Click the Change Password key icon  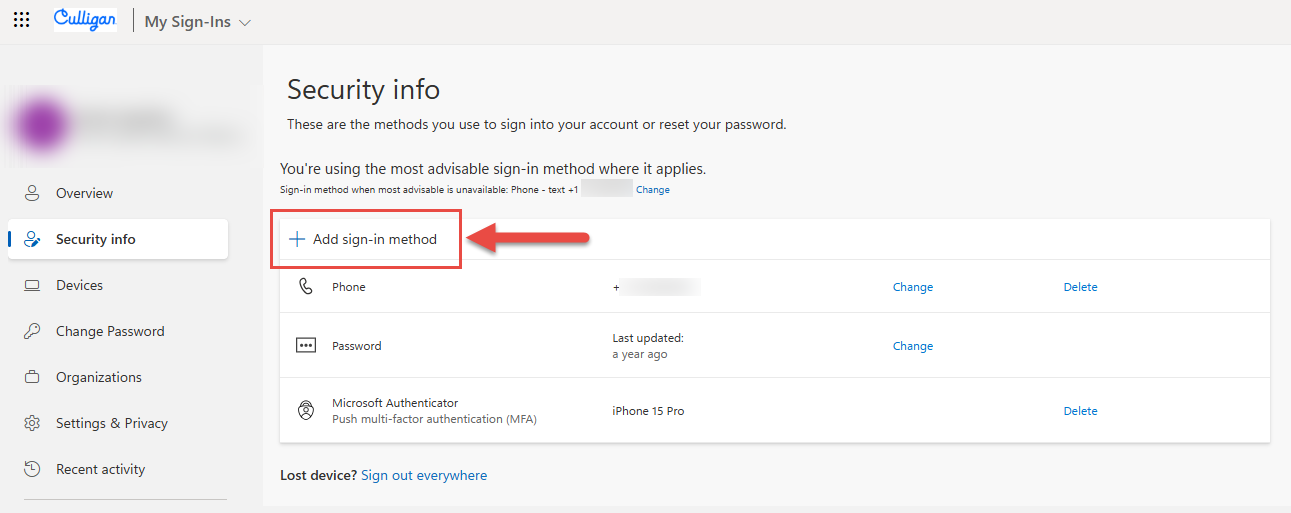32,331
